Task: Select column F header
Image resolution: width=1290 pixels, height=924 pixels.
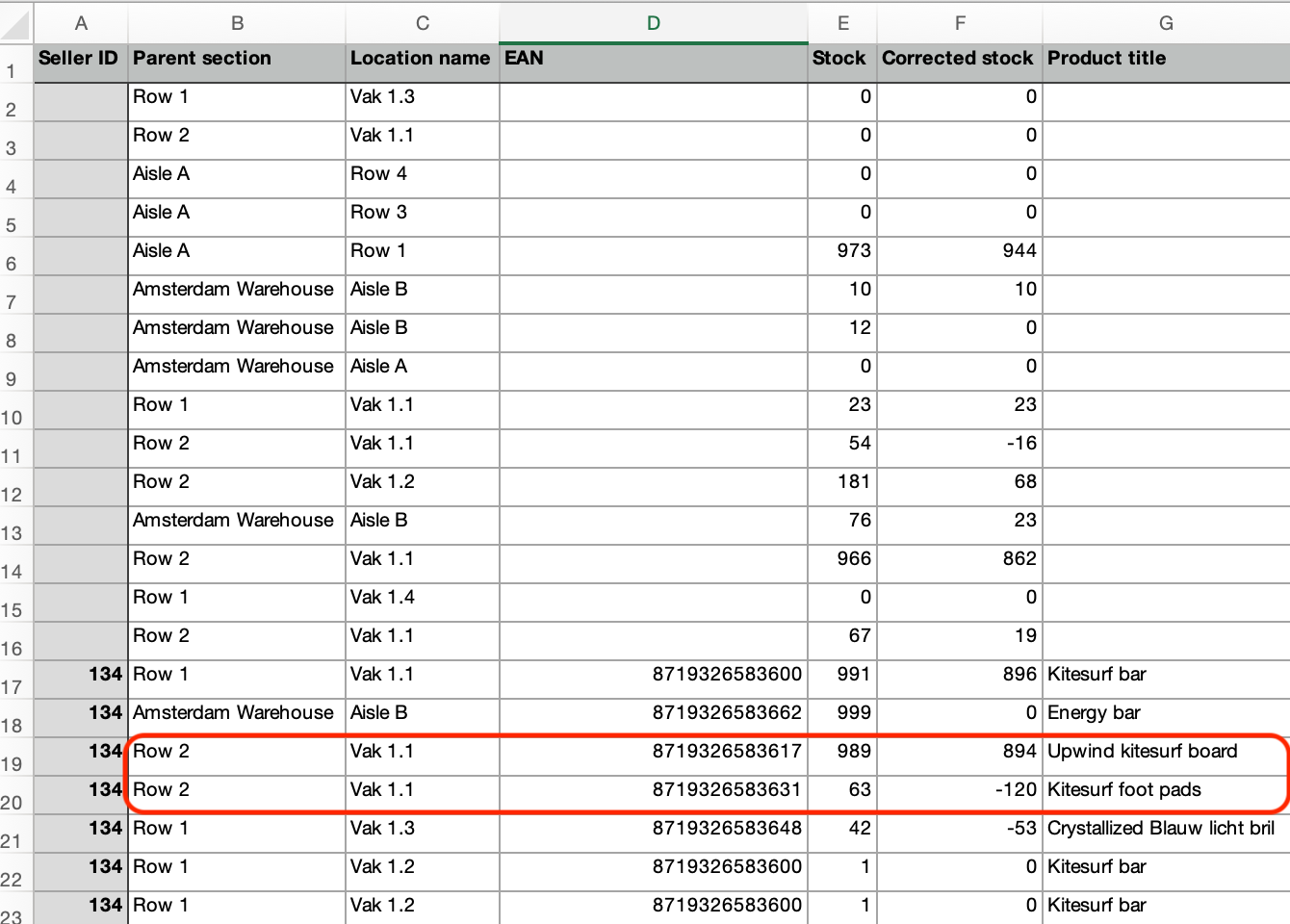Action: pyautogui.click(x=960, y=22)
